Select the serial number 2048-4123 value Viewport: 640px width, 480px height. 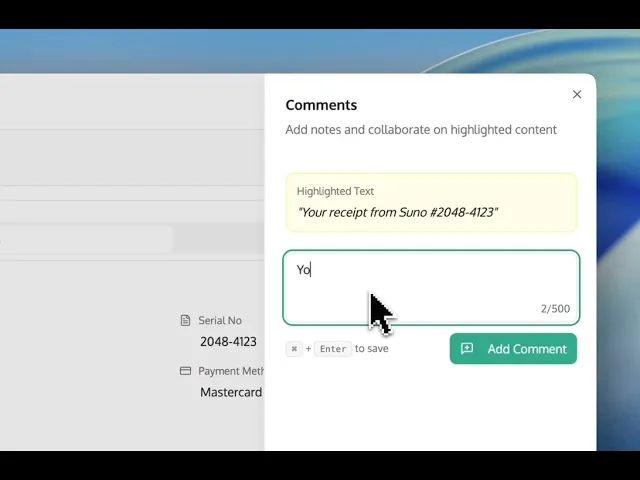(x=228, y=341)
